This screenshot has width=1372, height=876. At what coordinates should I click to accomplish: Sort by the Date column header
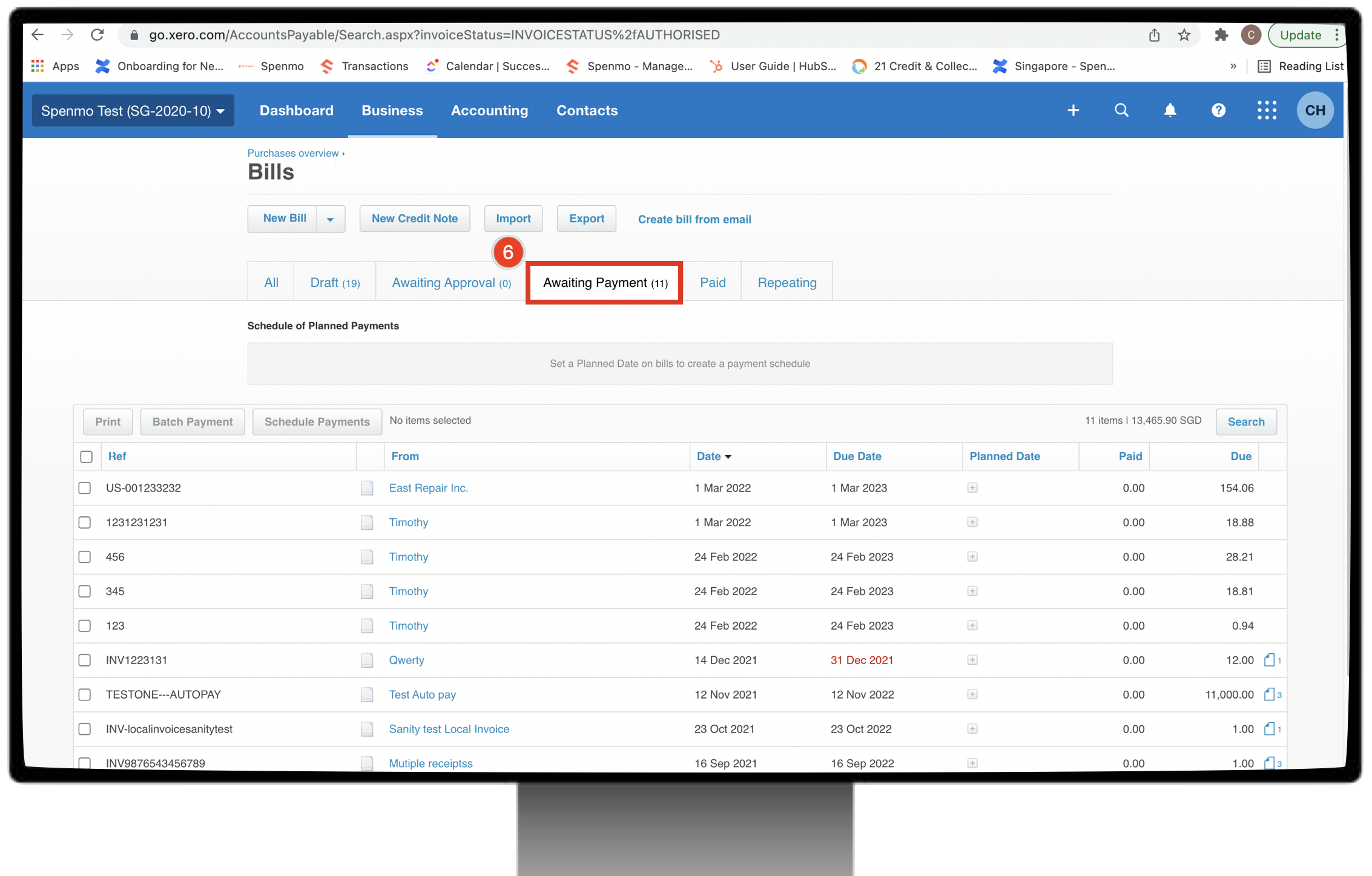[x=713, y=456]
